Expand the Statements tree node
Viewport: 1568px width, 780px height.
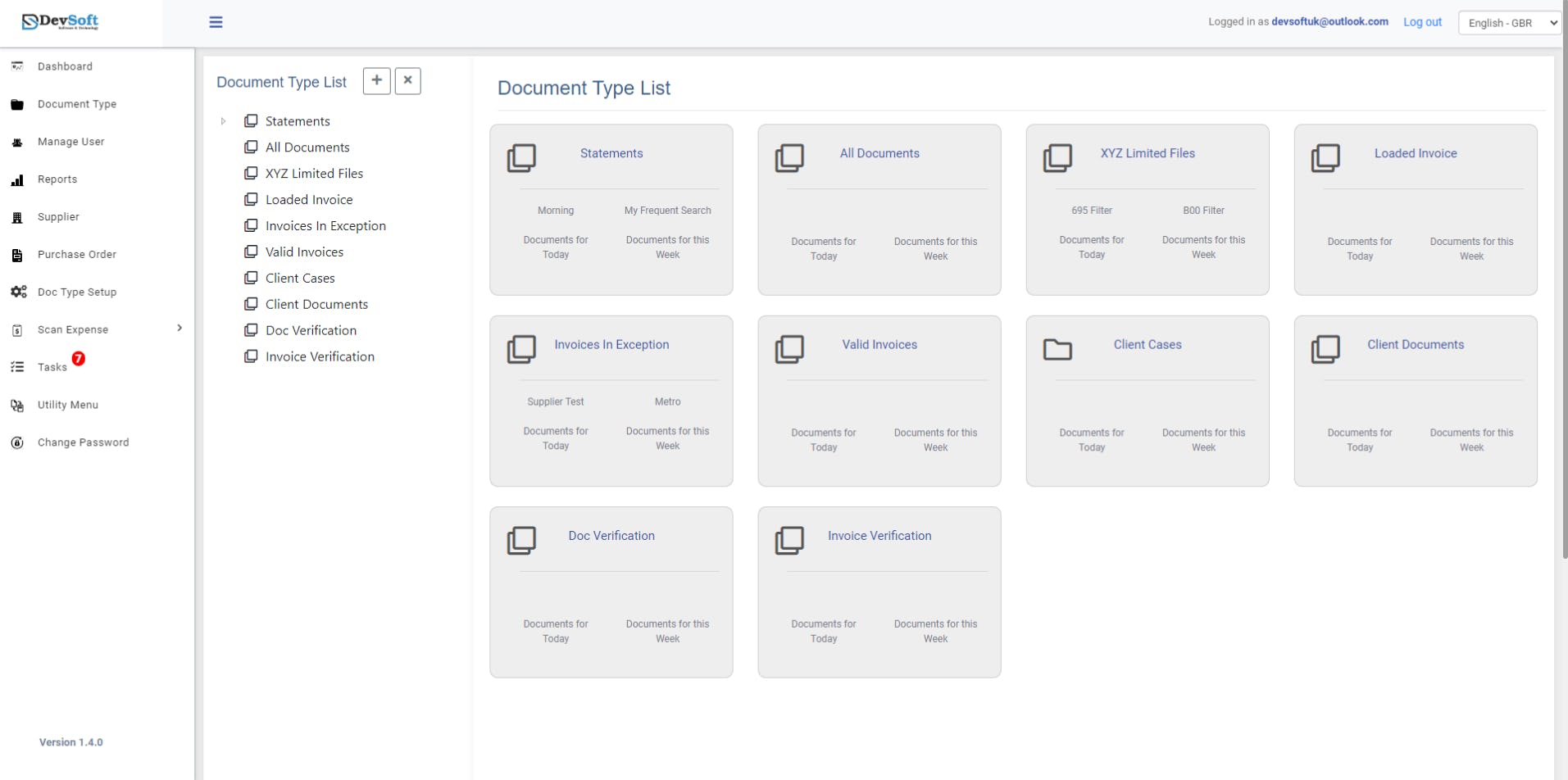click(x=223, y=121)
